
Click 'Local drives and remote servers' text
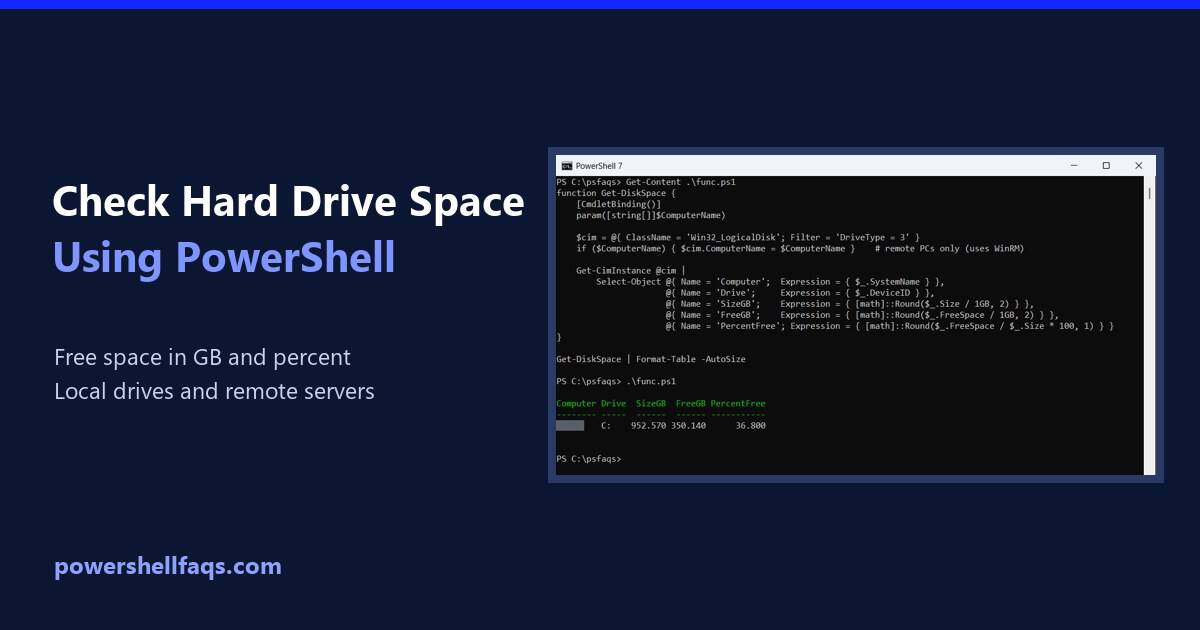pos(215,391)
